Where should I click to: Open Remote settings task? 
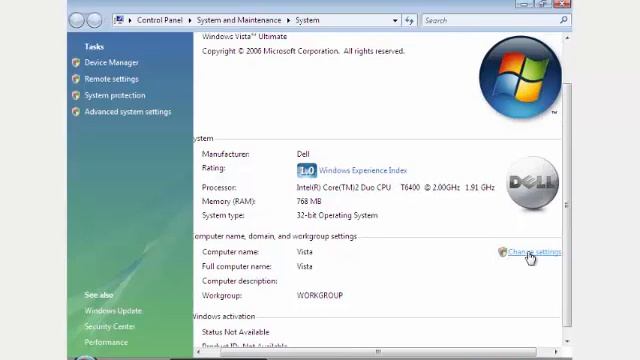111,79
